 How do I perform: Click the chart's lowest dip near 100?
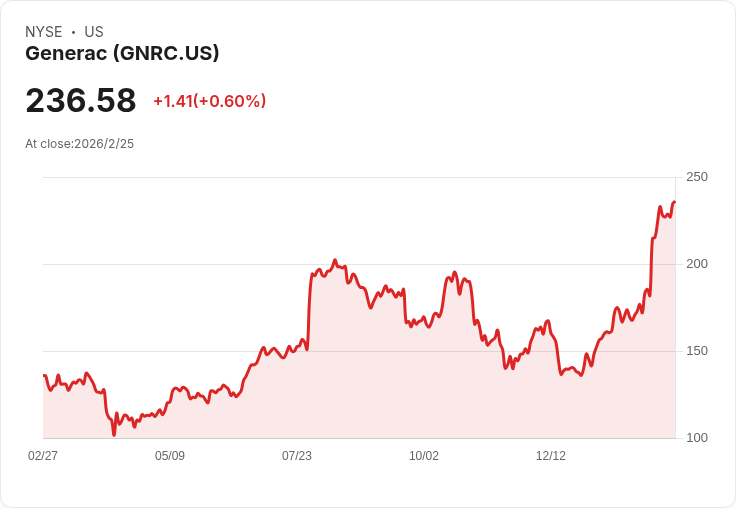[114, 435]
